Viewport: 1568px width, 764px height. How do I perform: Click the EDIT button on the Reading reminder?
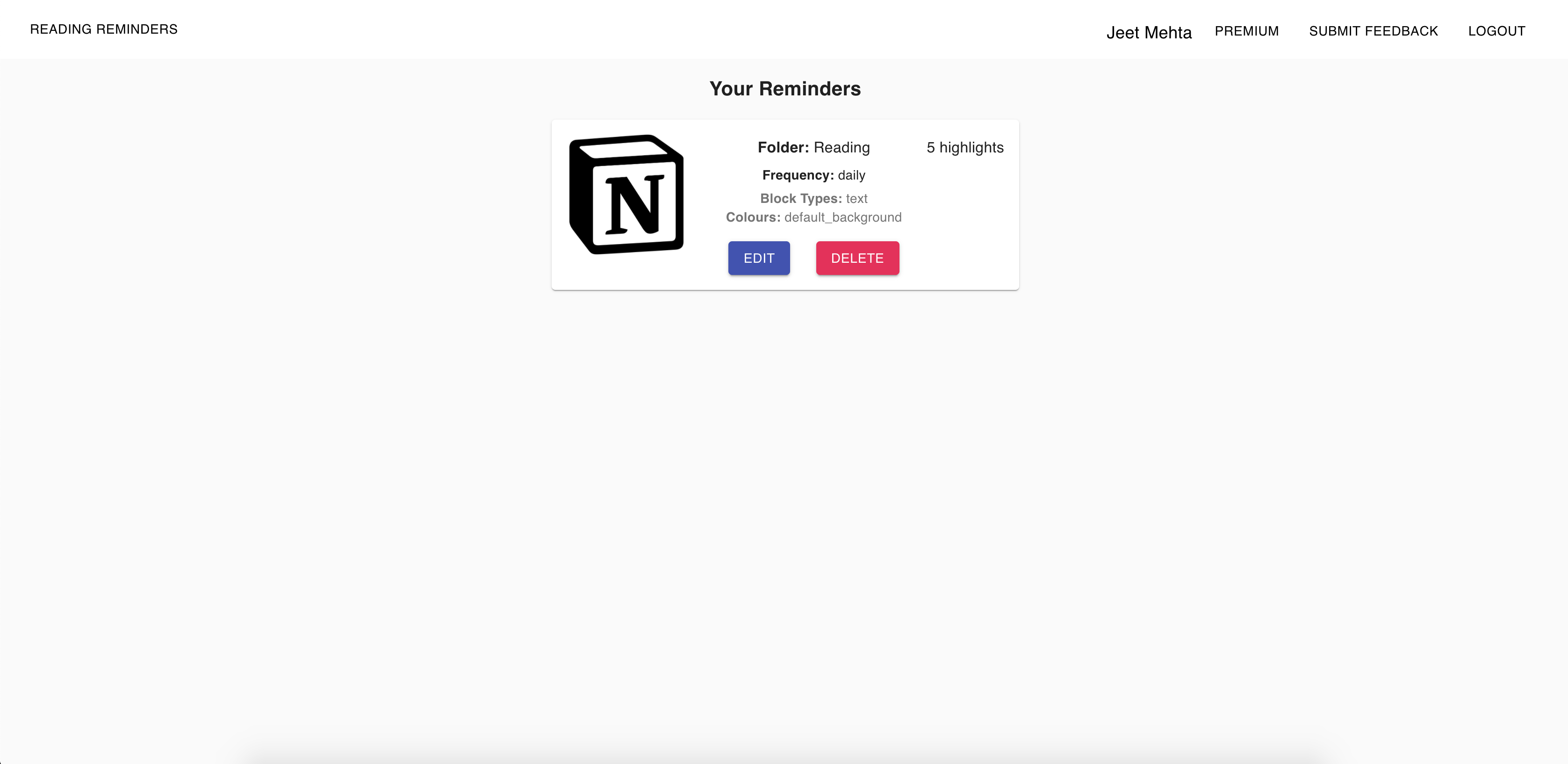tap(758, 258)
